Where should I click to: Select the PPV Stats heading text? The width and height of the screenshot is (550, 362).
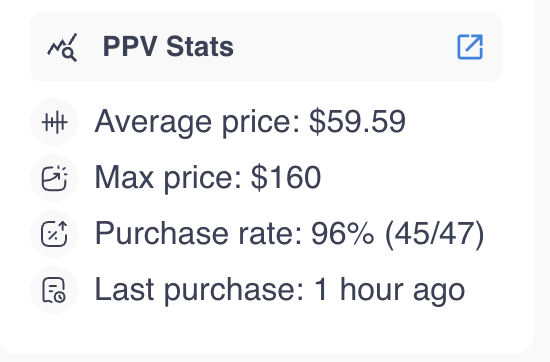click(x=168, y=46)
